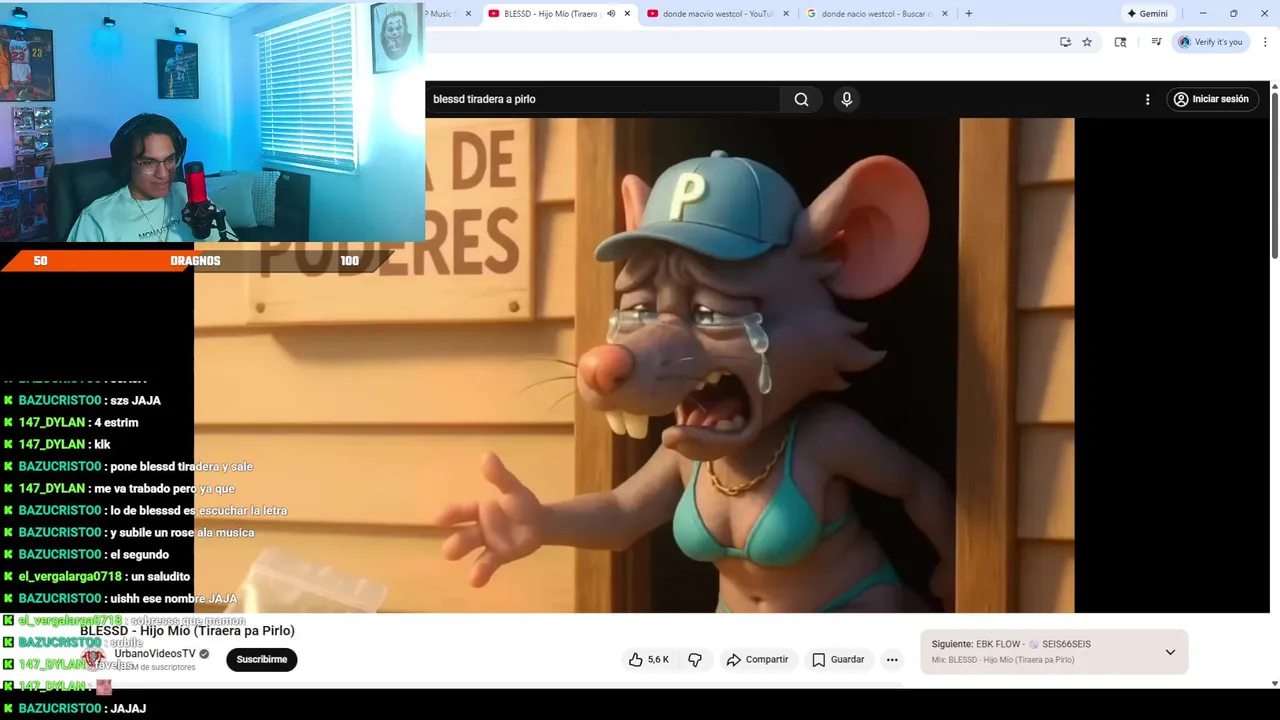Switch to donde macvio westcol YouTube tab

click(x=717, y=14)
